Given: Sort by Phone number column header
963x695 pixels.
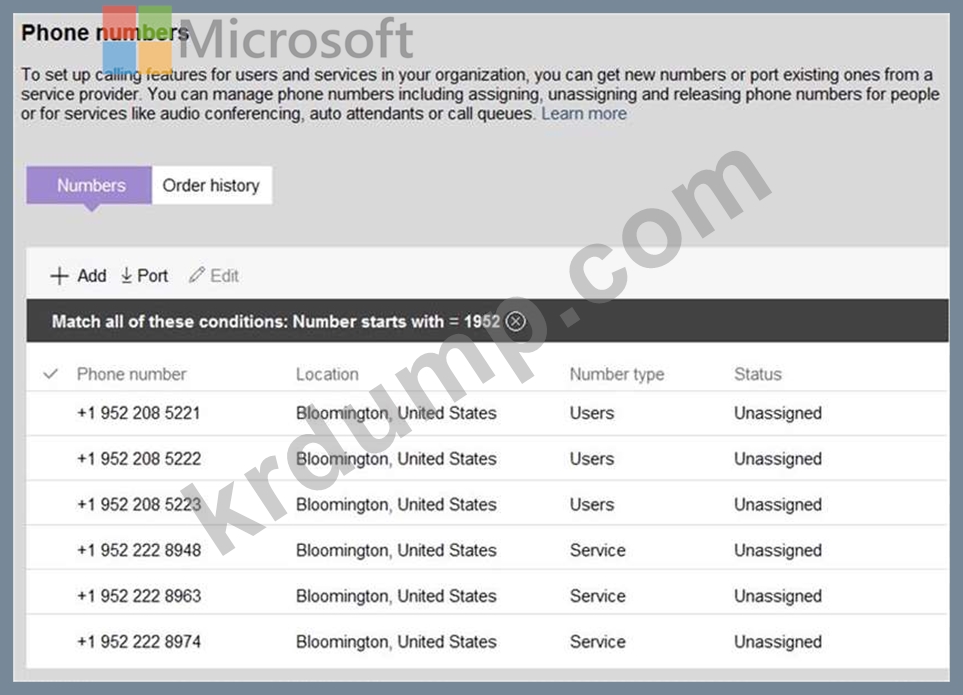Looking at the screenshot, I should coord(131,374).
